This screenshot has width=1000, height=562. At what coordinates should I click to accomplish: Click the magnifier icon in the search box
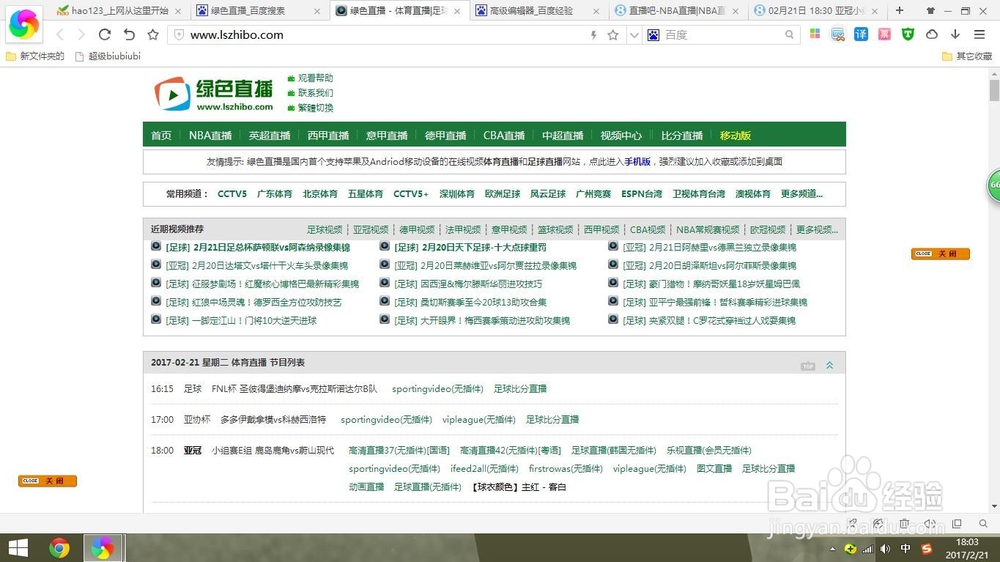790,35
